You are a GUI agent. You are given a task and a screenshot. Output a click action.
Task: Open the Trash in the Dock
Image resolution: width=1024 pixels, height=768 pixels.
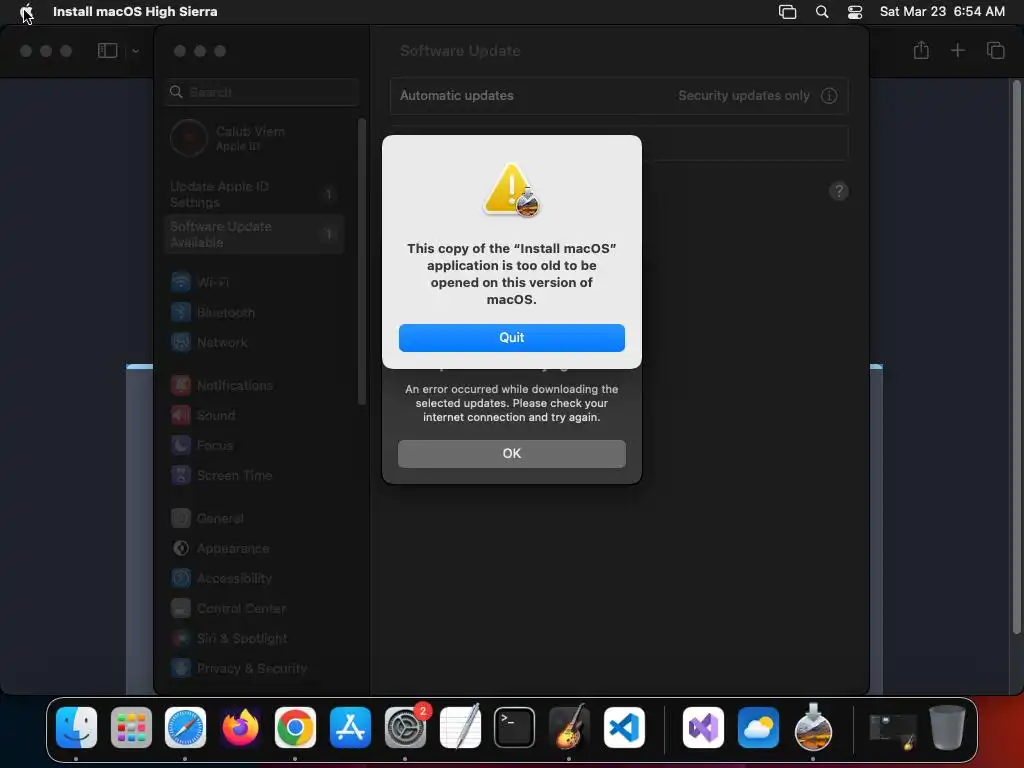point(948,728)
